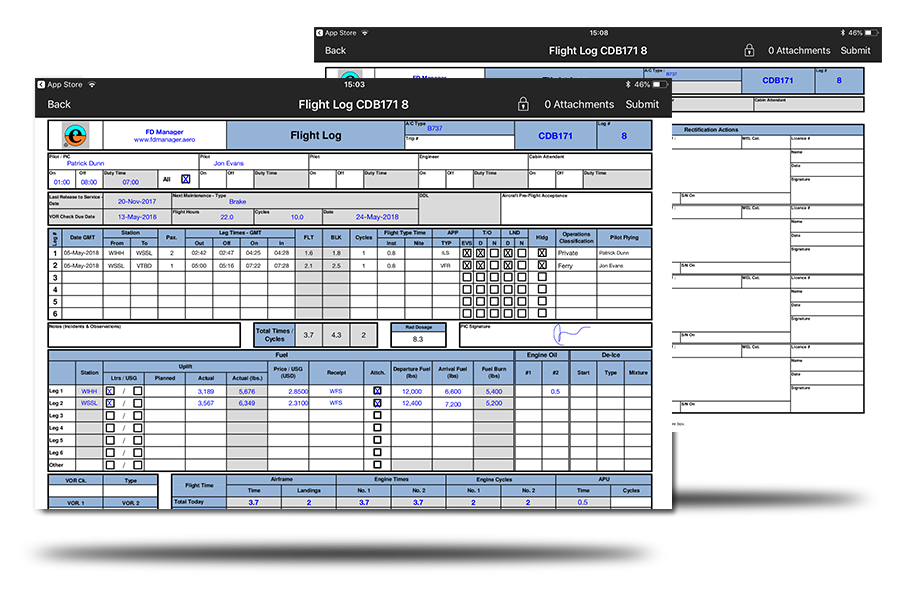
Task: Toggle Ltrs checkbox for fuel Leg 1
Action: tap(110, 391)
